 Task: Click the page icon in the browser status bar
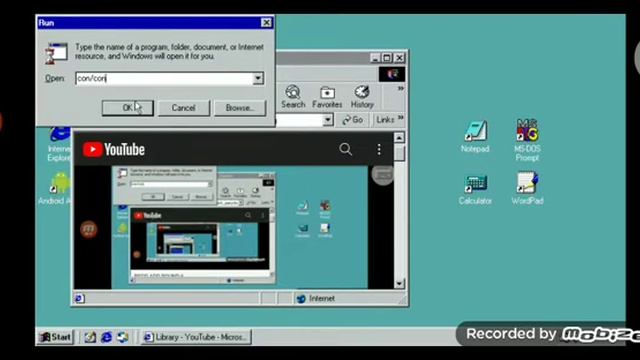[x=80, y=299]
